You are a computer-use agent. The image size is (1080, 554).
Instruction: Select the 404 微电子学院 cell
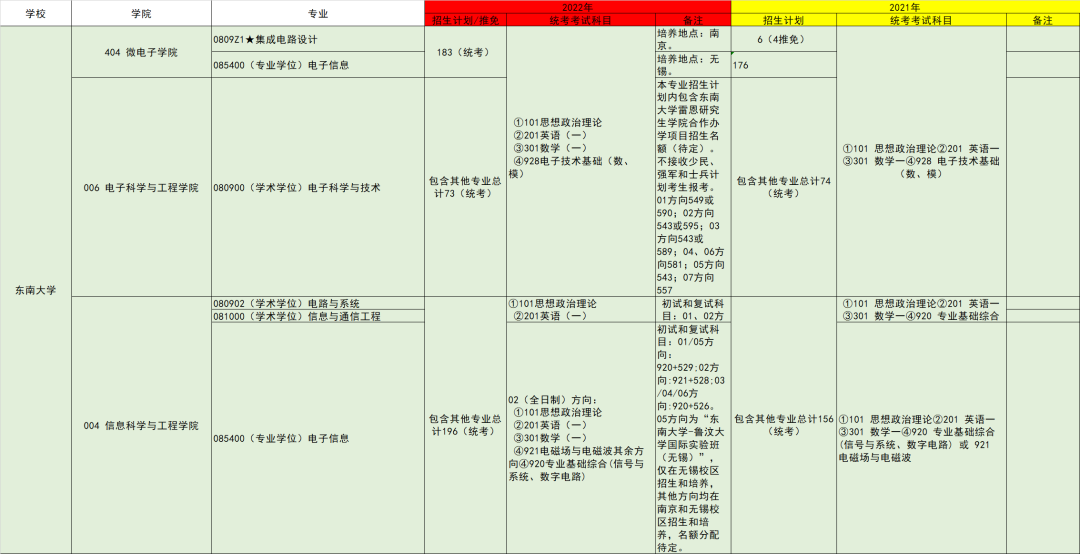click(141, 52)
